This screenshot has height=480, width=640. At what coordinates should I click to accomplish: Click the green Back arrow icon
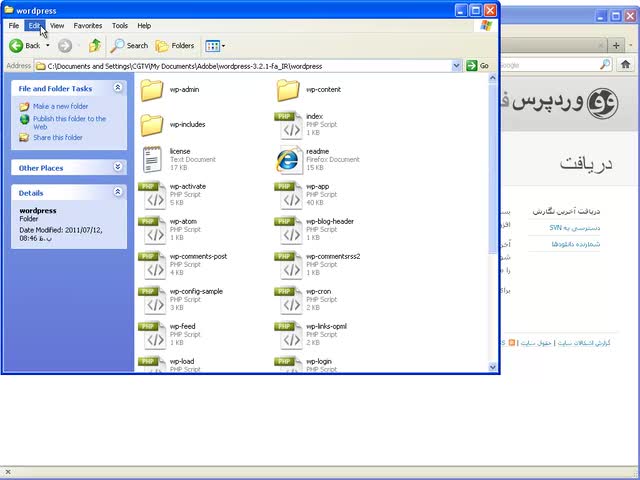(16, 46)
